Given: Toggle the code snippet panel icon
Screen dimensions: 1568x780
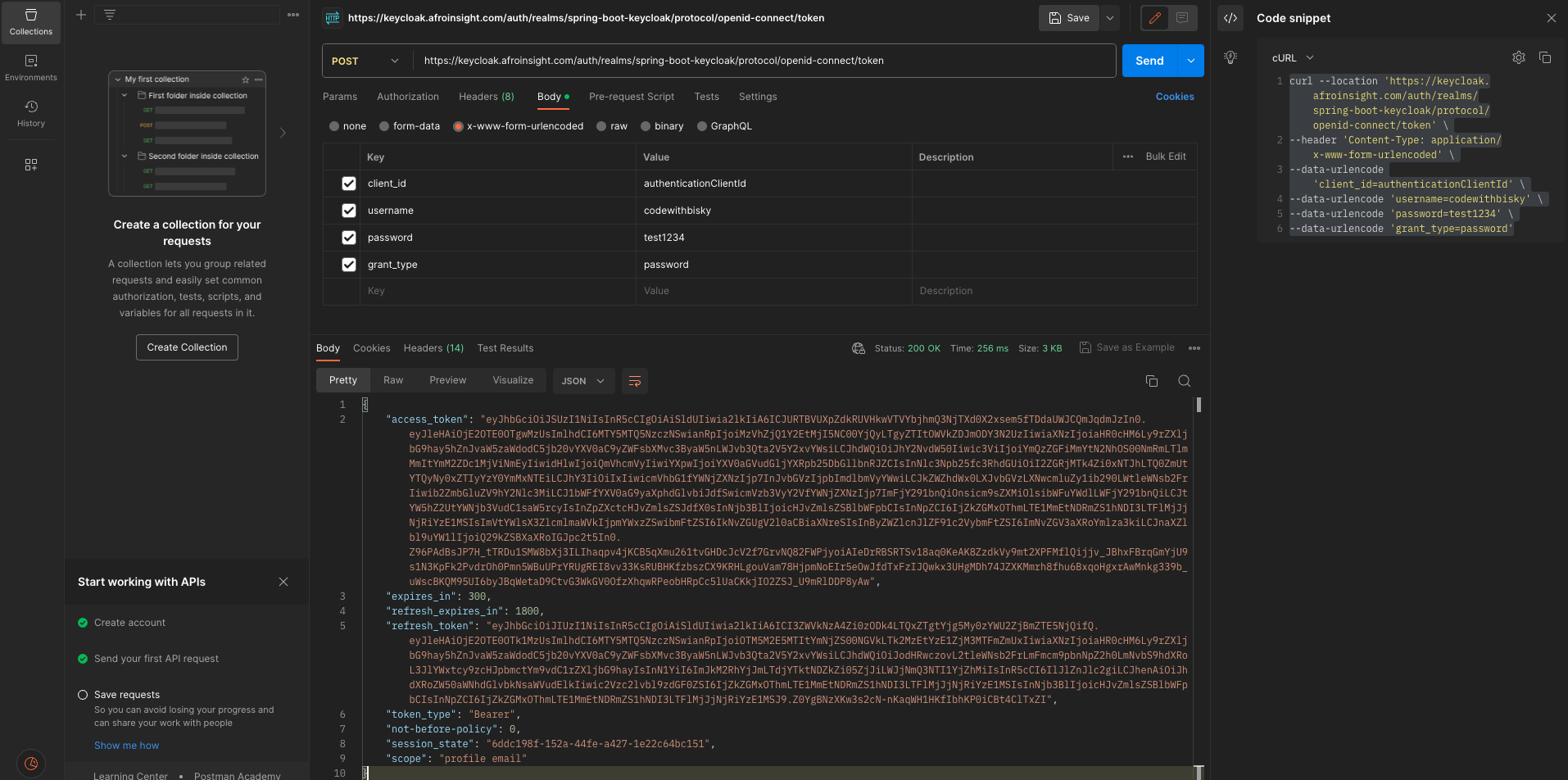Looking at the screenshot, I should 1230,18.
